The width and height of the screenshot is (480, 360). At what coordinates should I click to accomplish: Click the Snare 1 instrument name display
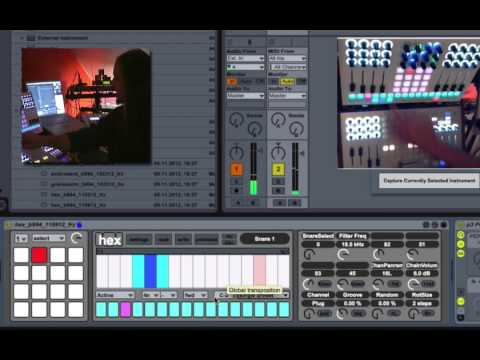tap(264, 239)
